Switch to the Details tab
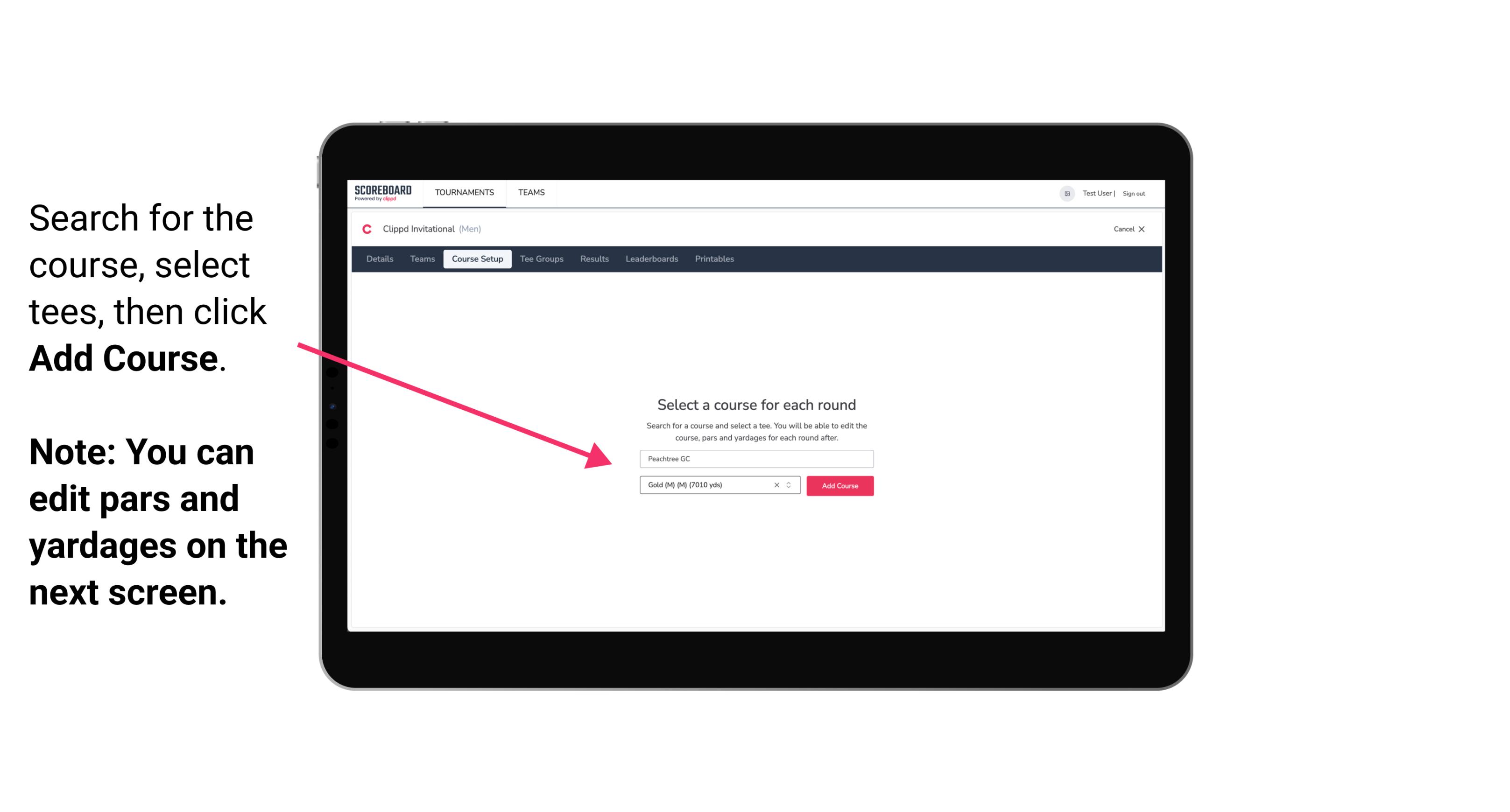 tap(379, 259)
